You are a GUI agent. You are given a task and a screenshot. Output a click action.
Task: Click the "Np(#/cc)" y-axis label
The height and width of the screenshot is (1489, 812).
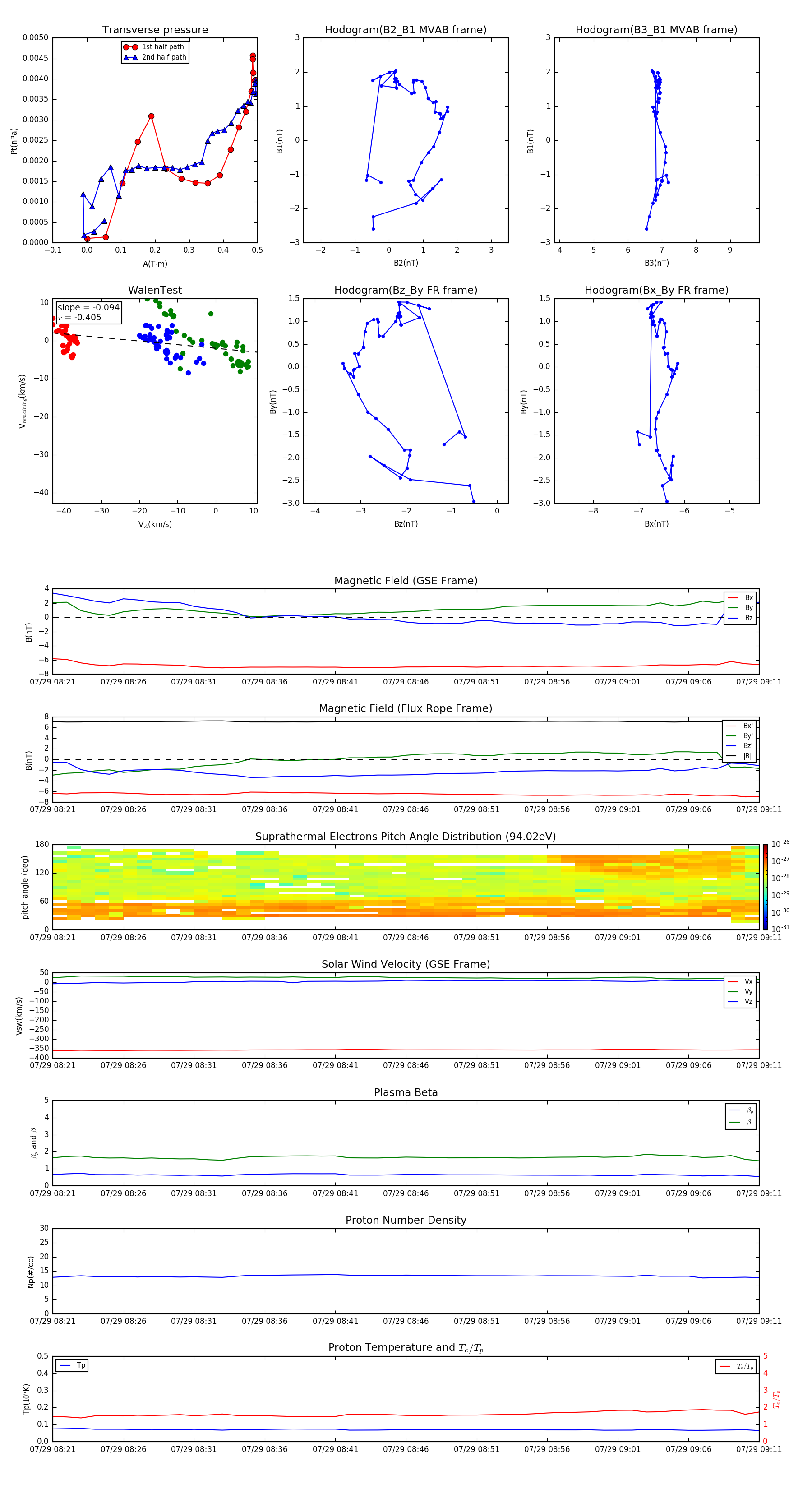30,1272
